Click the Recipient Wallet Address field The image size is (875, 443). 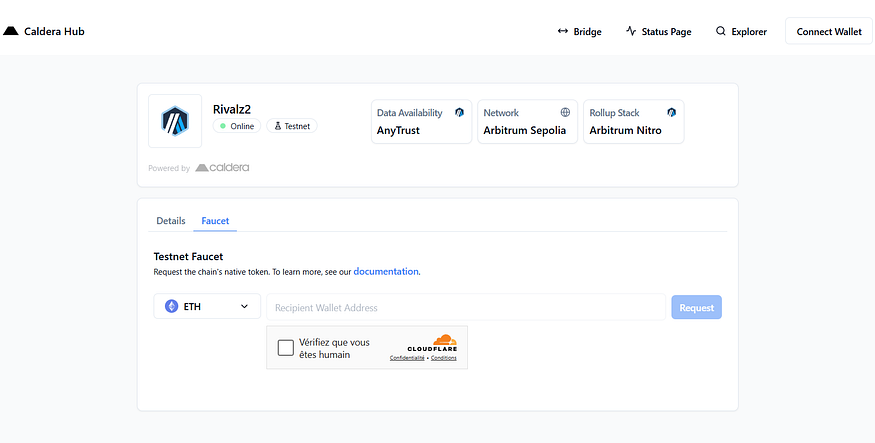pos(466,307)
